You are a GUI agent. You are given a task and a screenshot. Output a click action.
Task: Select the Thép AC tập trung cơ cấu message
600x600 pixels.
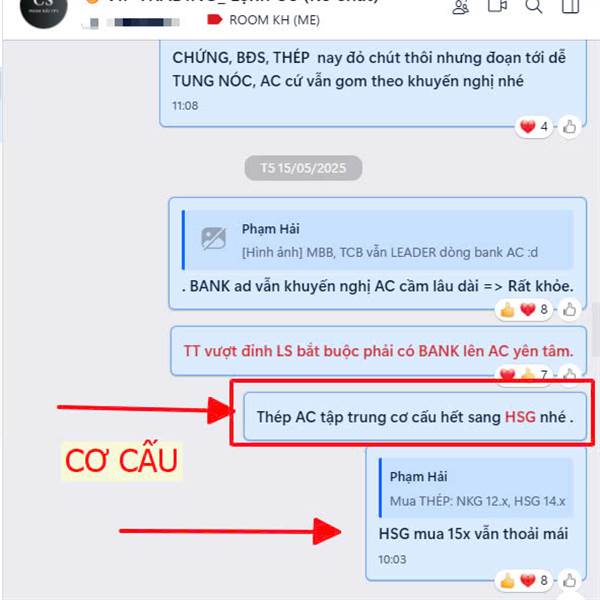pos(415,417)
